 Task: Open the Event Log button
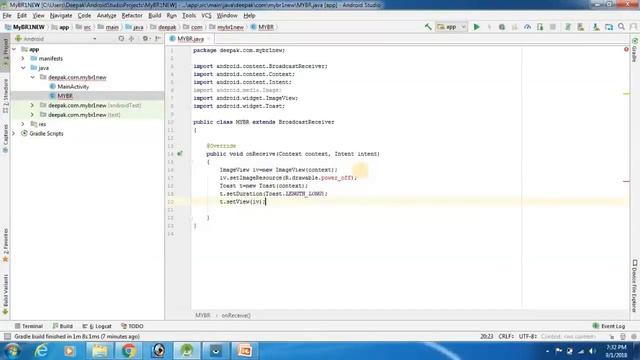point(609,326)
